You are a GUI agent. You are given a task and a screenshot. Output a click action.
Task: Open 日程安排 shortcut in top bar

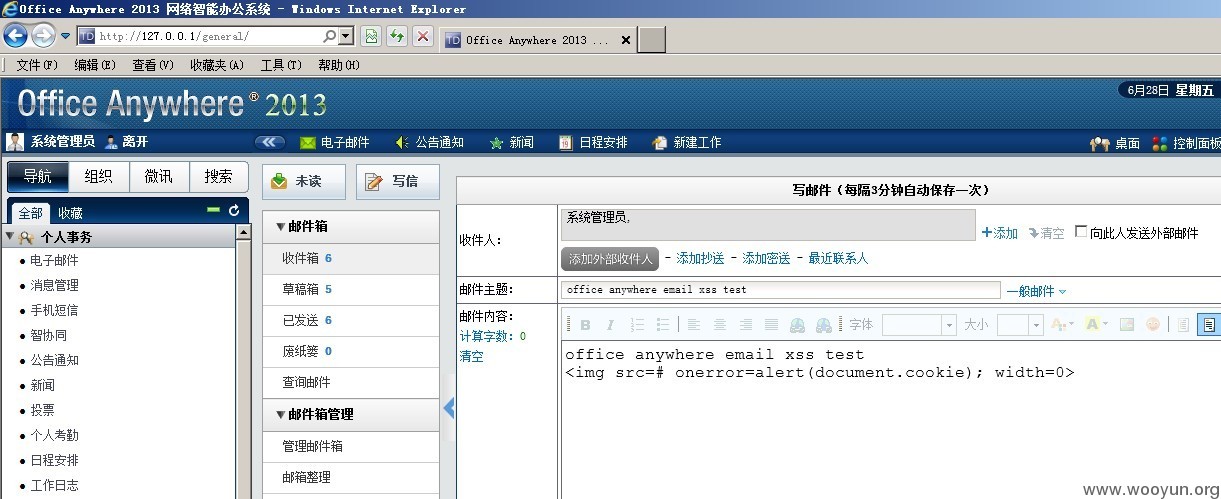[593, 143]
